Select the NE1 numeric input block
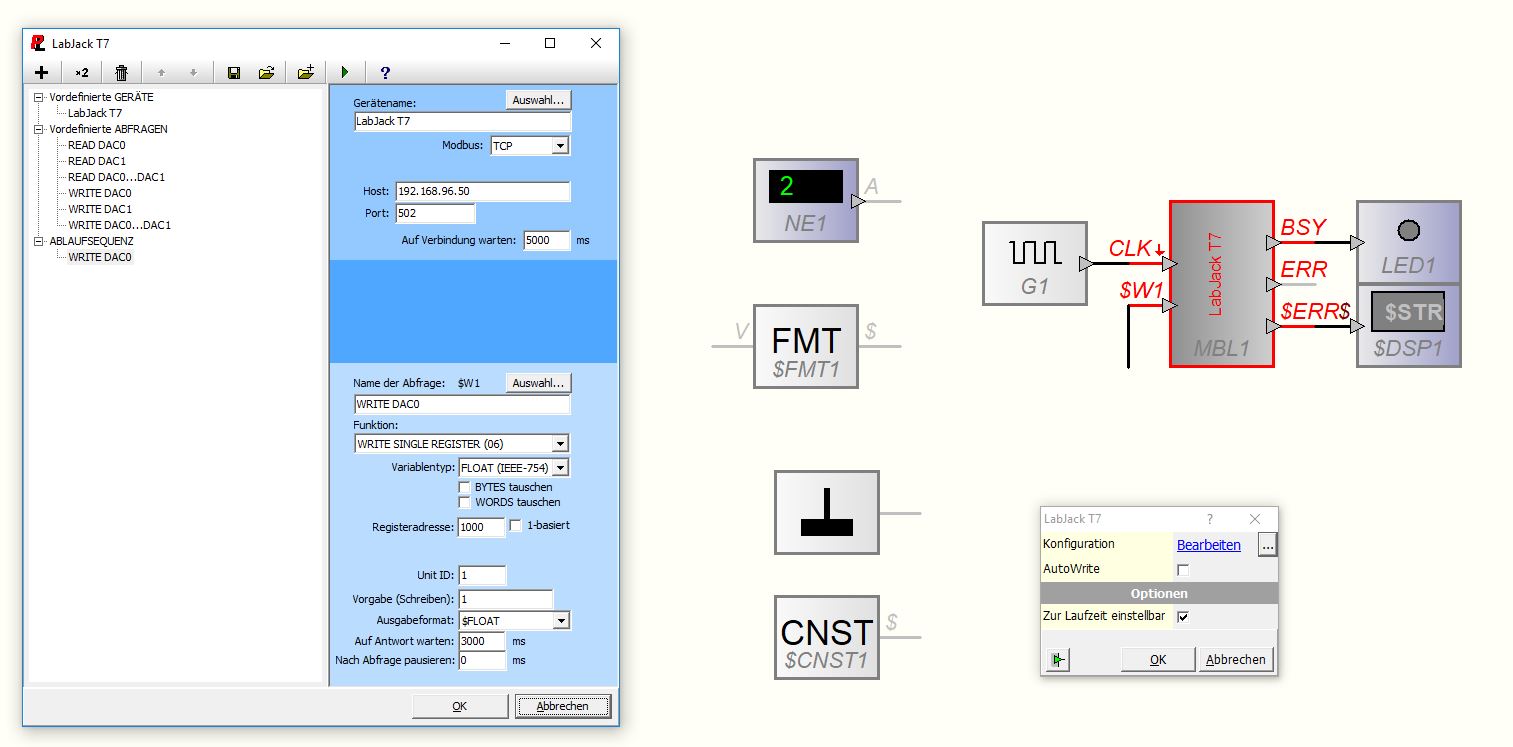Viewport: 1513px width, 747px height. [806, 200]
